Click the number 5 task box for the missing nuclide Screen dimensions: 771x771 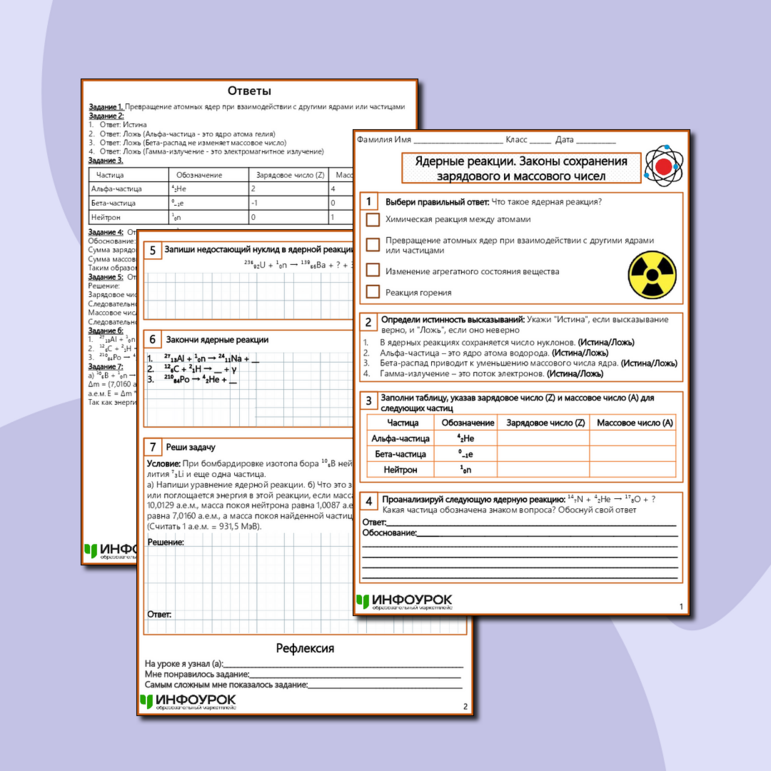click(152, 249)
